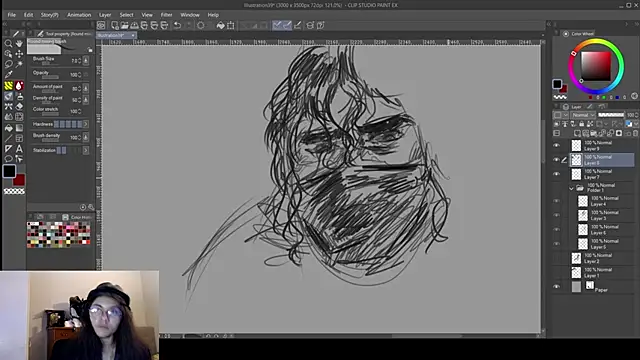Screen dimensions: 640x360
Task: Open Density of paint dynamics button
Action: point(86,100)
